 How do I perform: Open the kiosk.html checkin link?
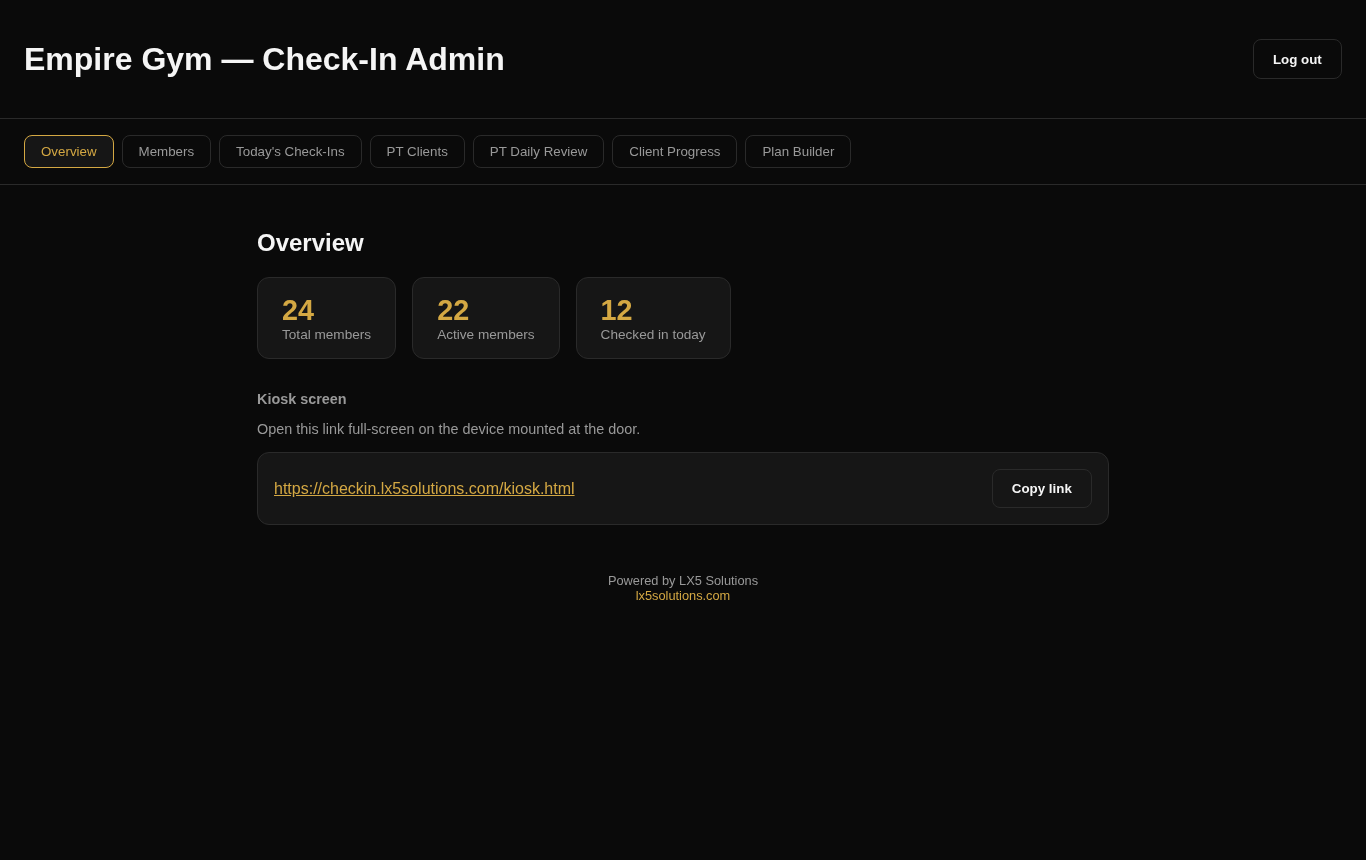424,488
